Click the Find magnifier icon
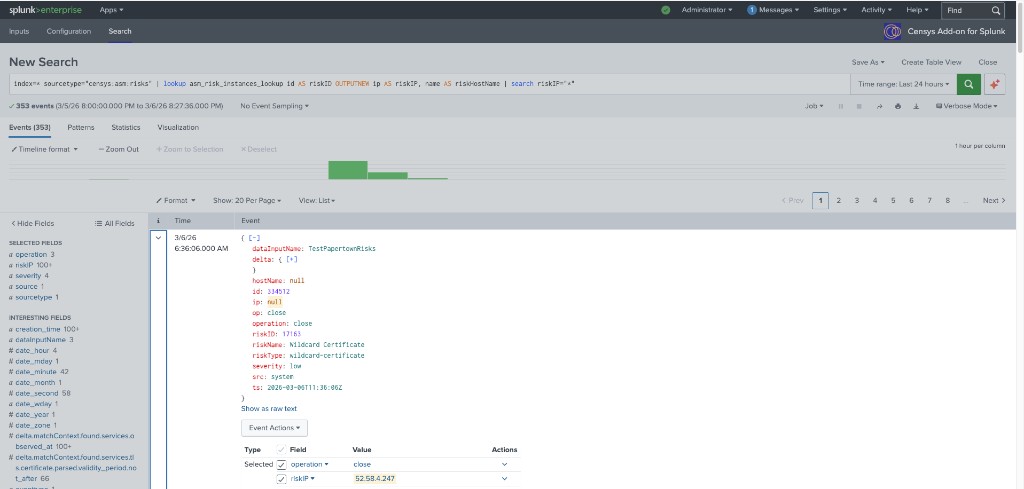 pyautogui.click(x=995, y=10)
